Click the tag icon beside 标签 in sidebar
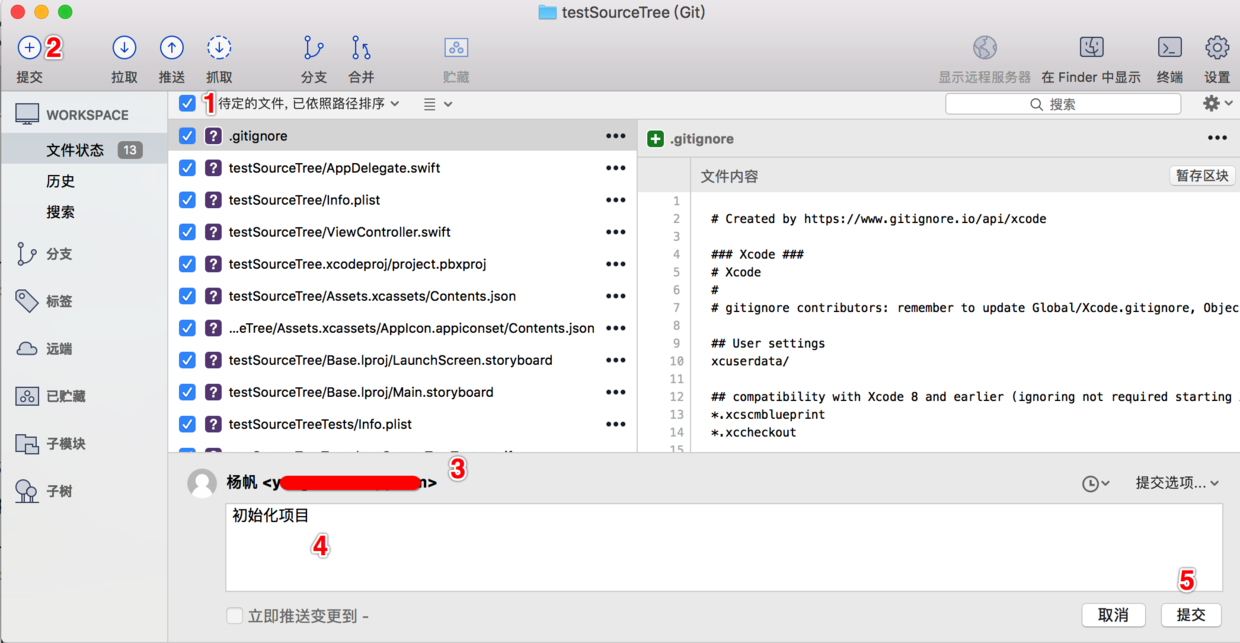Viewport: 1240px width, 643px height. [x=27, y=301]
